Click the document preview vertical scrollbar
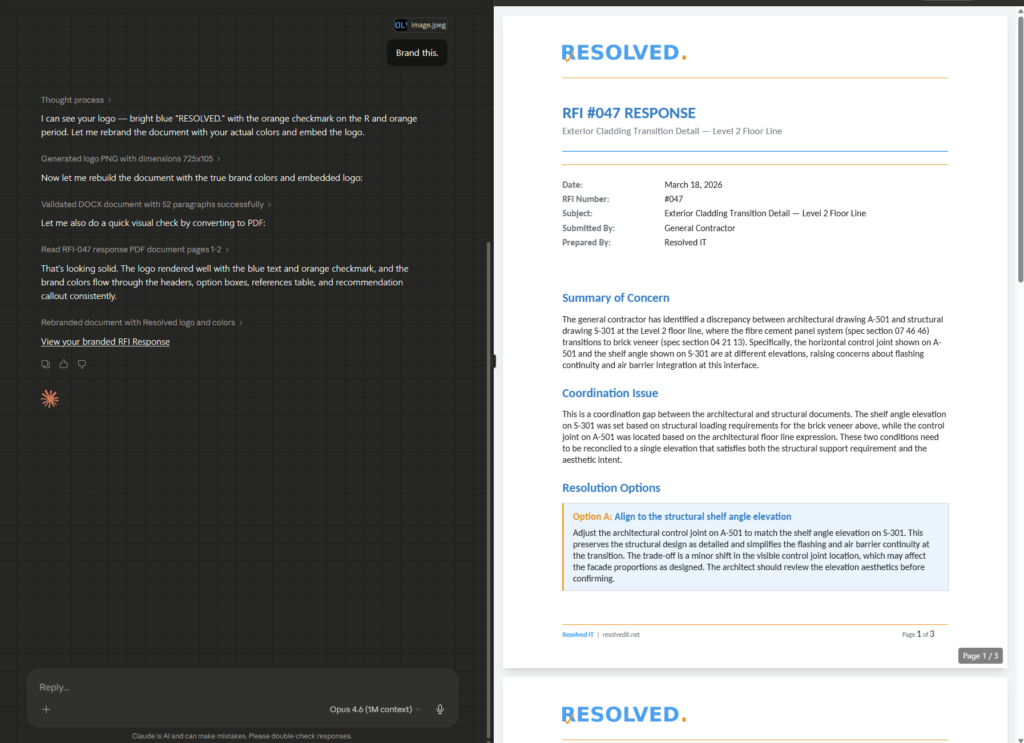The width and height of the screenshot is (1024, 743). point(1019,150)
